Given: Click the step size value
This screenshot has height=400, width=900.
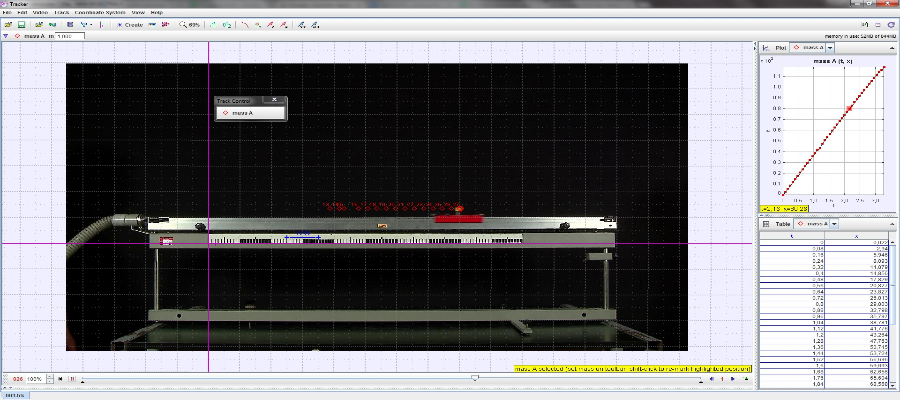Looking at the screenshot, I should (722, 379).
